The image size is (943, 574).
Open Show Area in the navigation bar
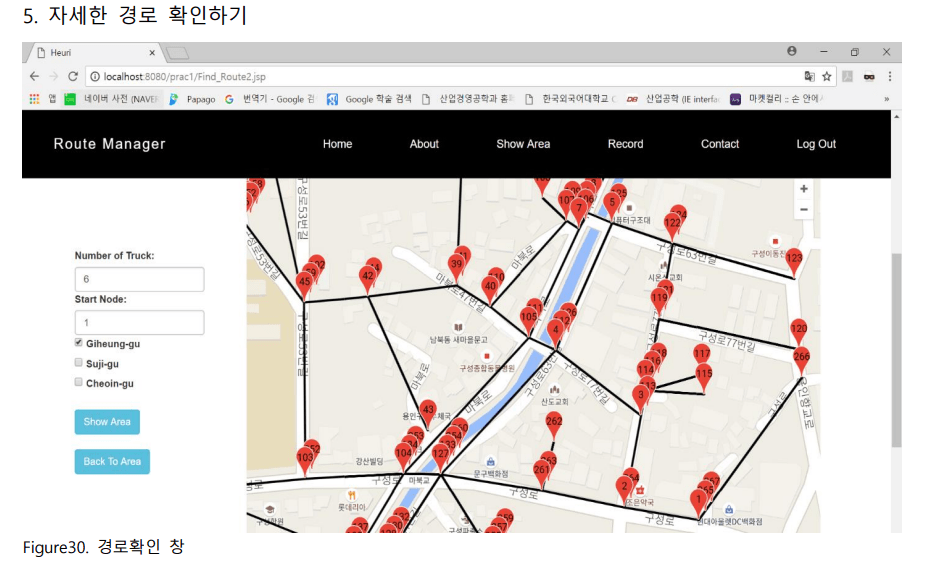coord(523,144)
